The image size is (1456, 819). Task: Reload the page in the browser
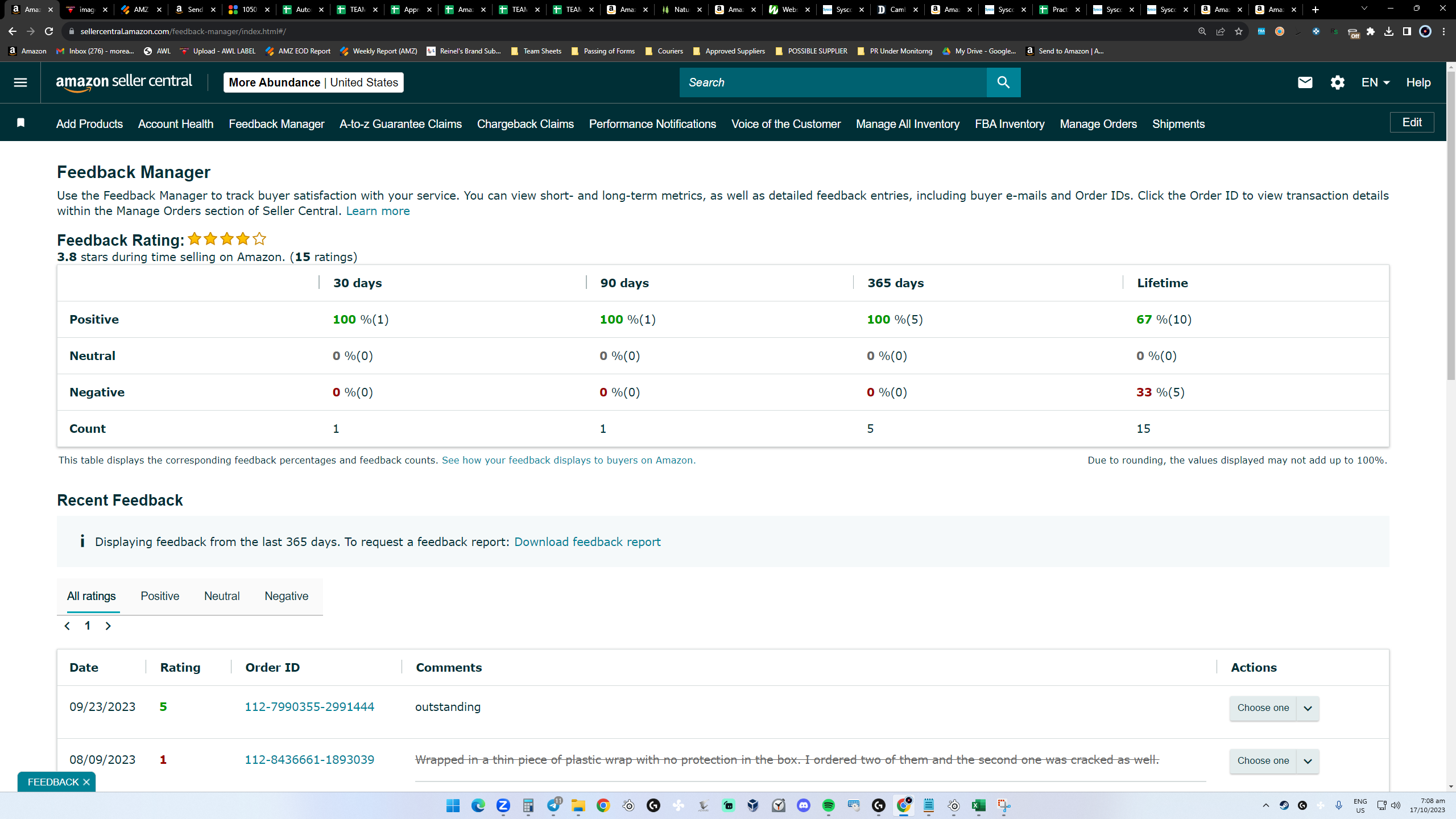tap(49, 31)
